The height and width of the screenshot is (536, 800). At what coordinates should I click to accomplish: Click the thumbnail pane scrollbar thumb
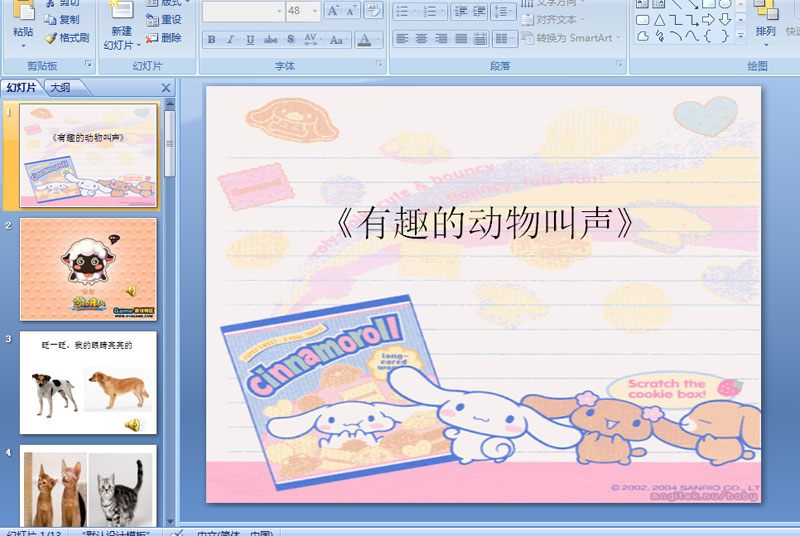[x=170, y=144]
